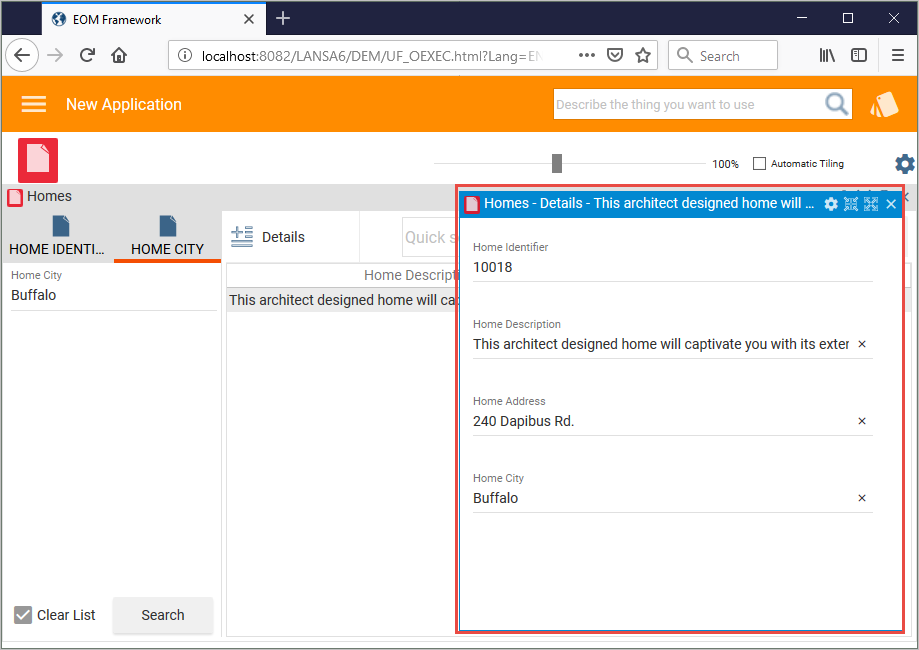919x650 pixels.
Task: Clear the Home Address field with its X
Action: (x=862, y=421)
